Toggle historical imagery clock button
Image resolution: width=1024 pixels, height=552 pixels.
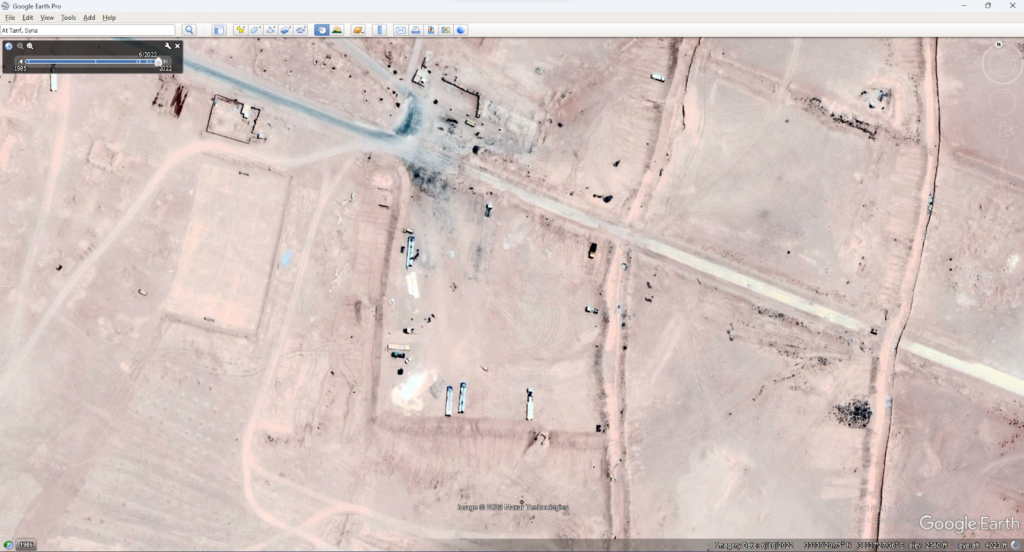[322, 30]
